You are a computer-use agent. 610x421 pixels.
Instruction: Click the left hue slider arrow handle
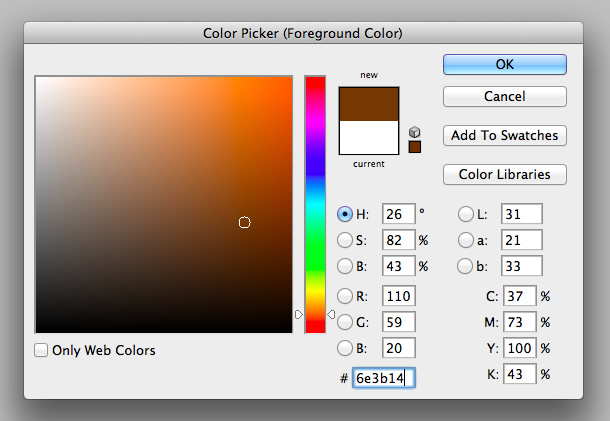(298, 314)
